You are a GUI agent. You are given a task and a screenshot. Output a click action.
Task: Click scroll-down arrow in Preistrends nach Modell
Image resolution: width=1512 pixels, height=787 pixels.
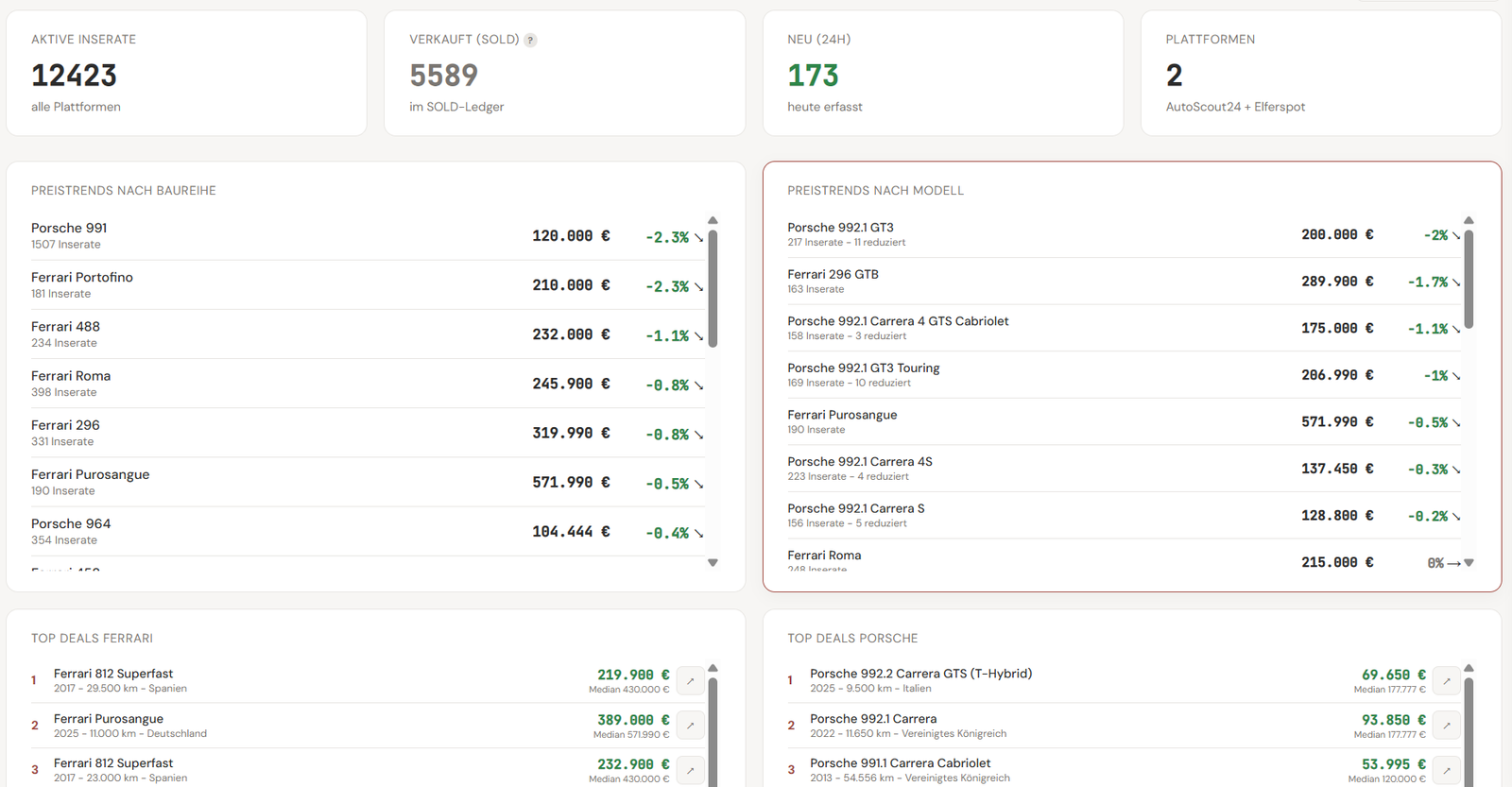coord(1469,562)
